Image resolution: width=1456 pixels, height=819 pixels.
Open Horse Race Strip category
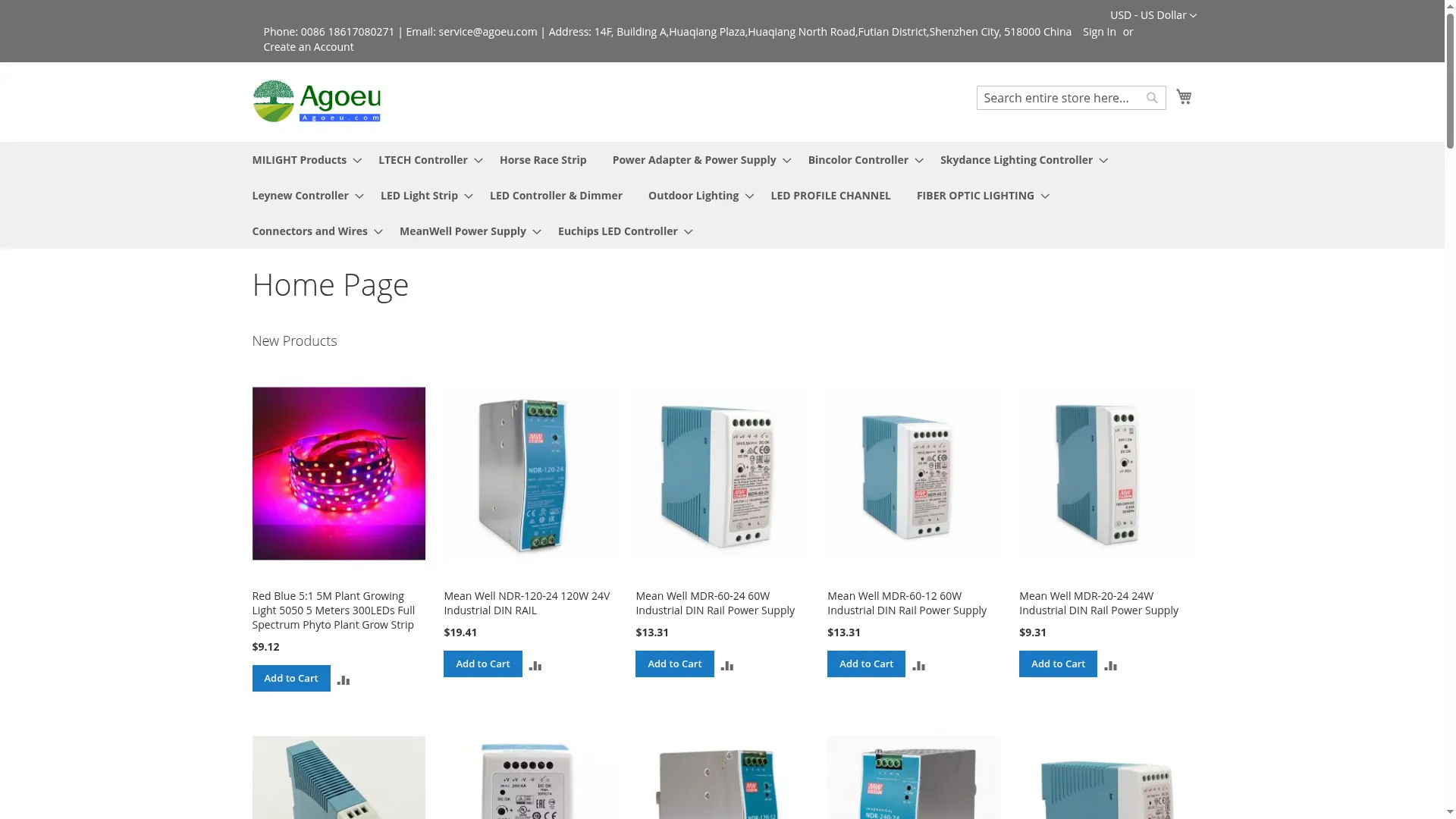point(543,160)
